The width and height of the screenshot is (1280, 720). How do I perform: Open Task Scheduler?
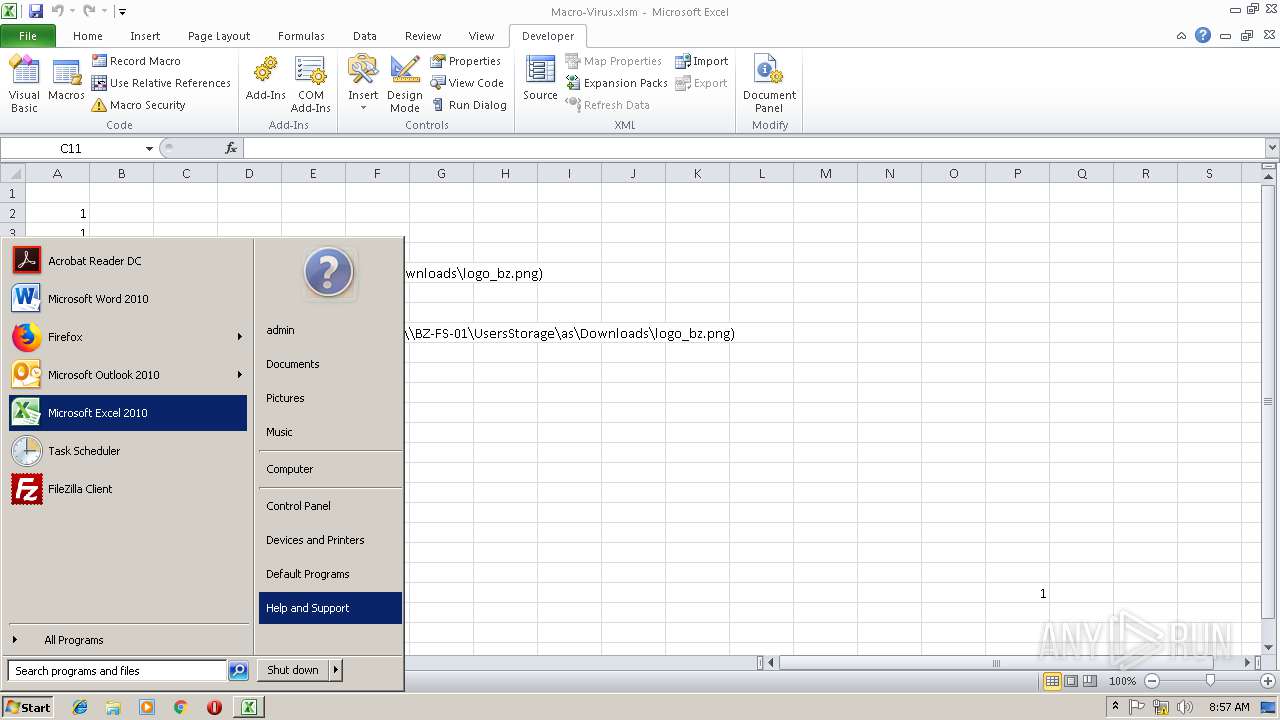point(128,451)
